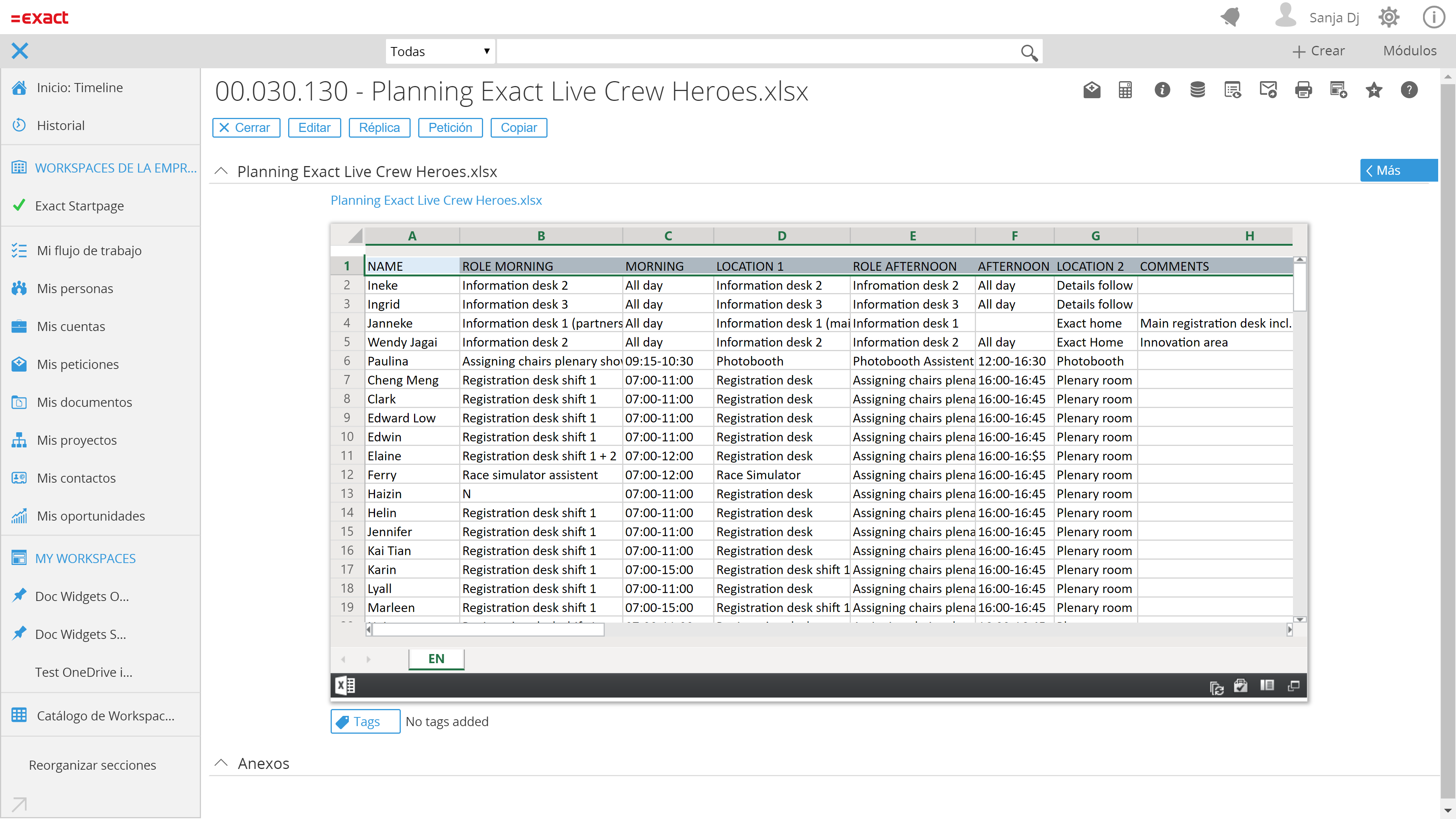Viewport: 1456px width, 819px height.
Task: Select the NAME cell in row 1
Action: click(x=412, y=266)
